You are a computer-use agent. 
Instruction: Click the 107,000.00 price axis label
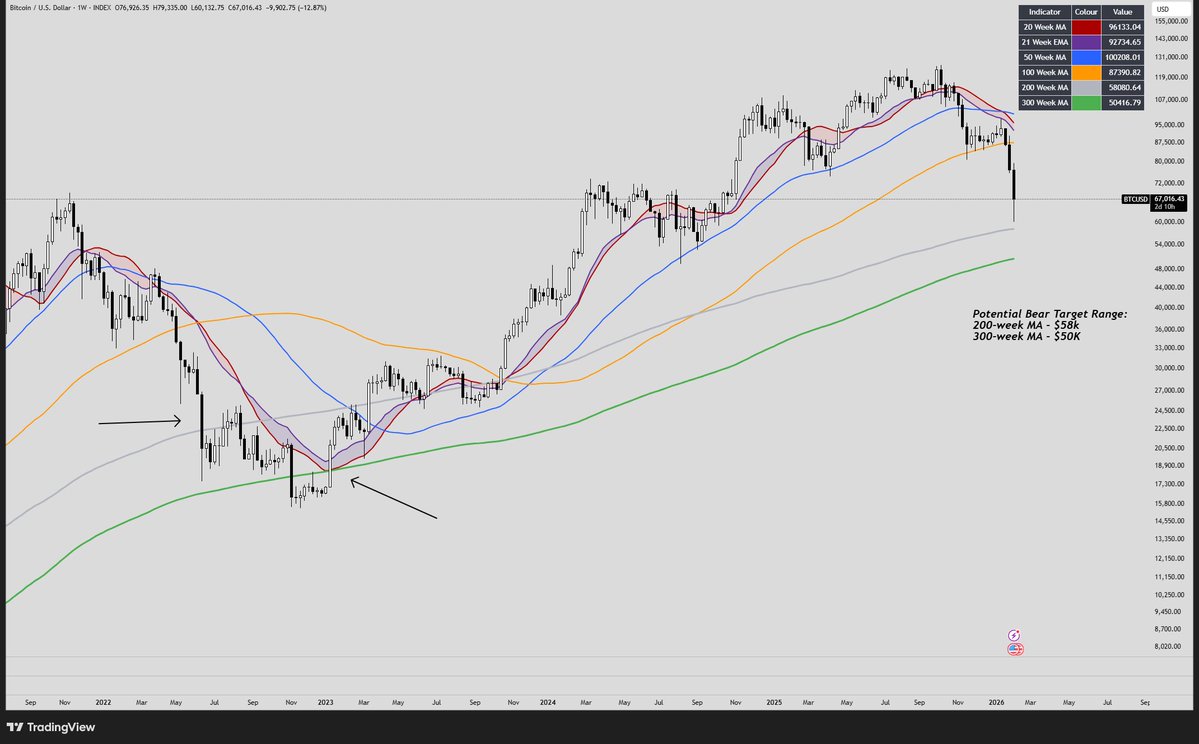[1171, 99]
